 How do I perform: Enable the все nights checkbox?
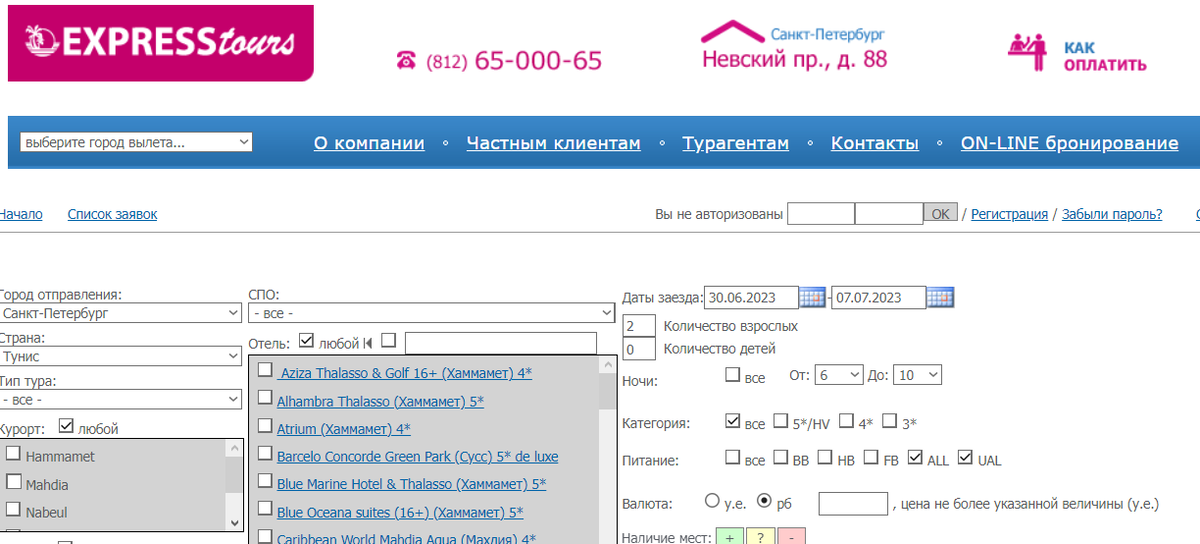click(x=733, y=376)
